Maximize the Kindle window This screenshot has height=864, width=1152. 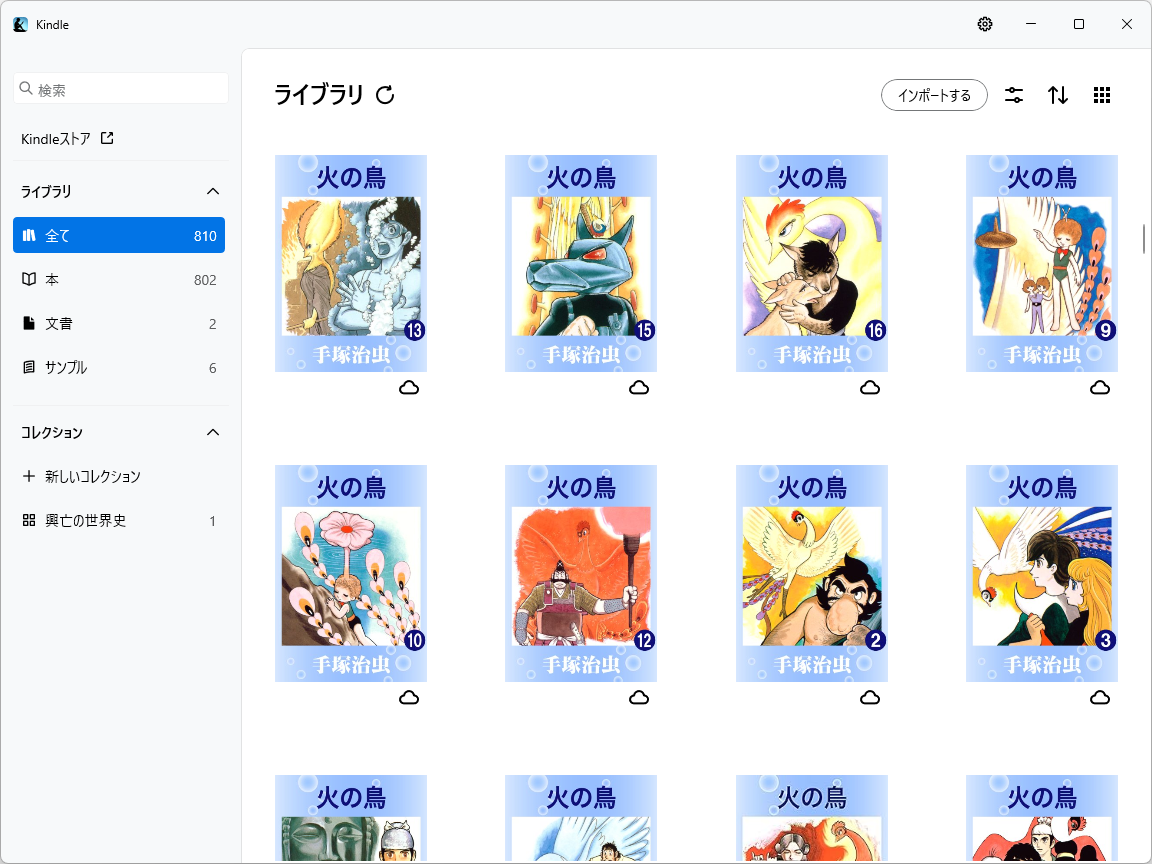point(1079,24)
